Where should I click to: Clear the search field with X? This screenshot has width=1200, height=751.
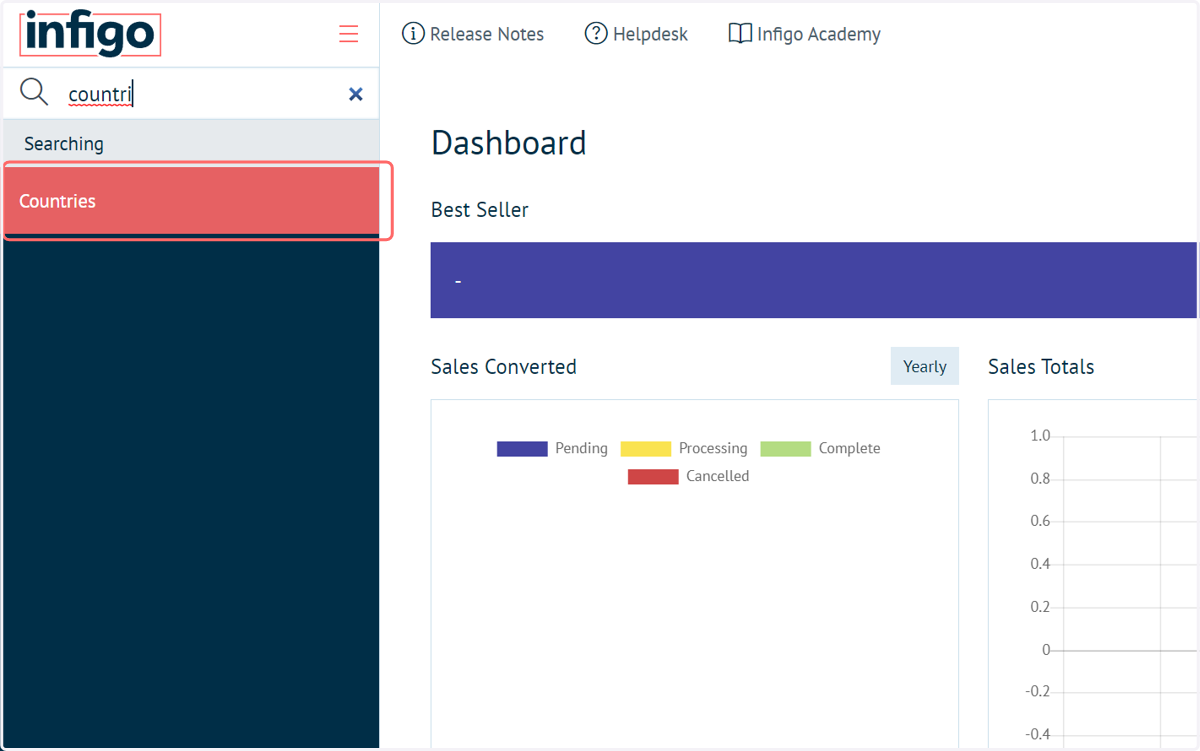point(355,94)
